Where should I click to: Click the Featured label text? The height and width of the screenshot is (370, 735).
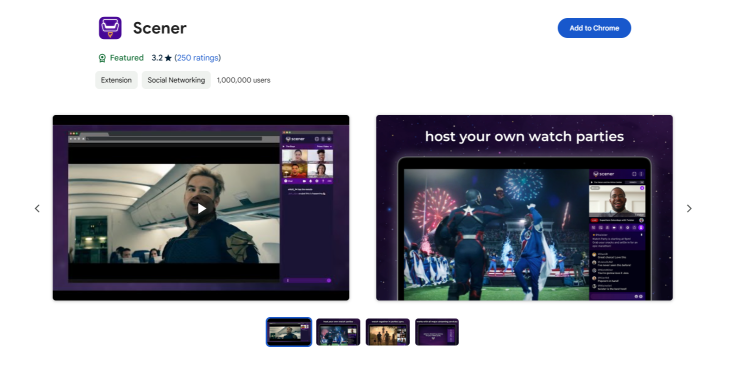click(127, 58)
